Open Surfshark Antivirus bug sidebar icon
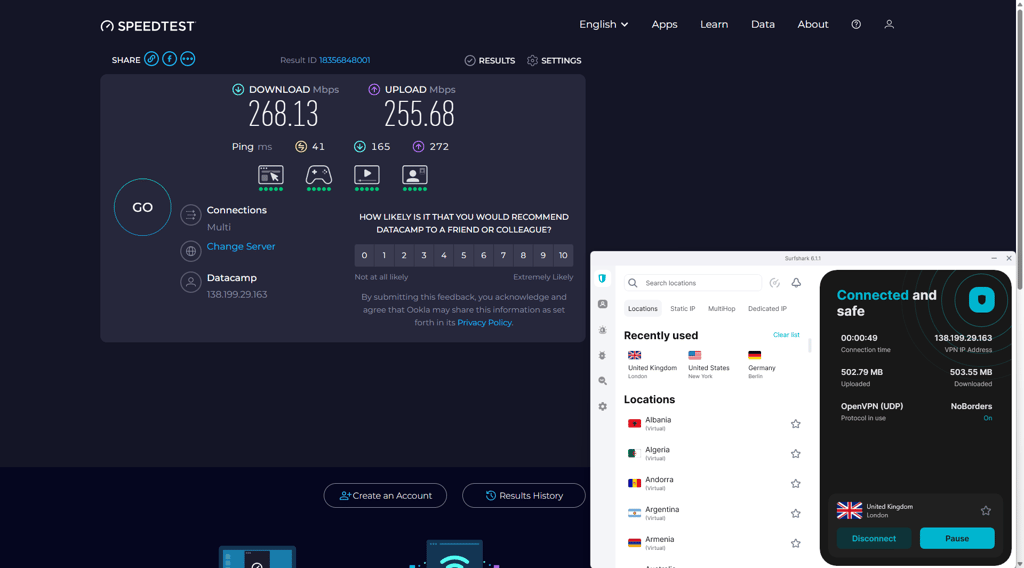1024x568 pixels. pos(602,355)
